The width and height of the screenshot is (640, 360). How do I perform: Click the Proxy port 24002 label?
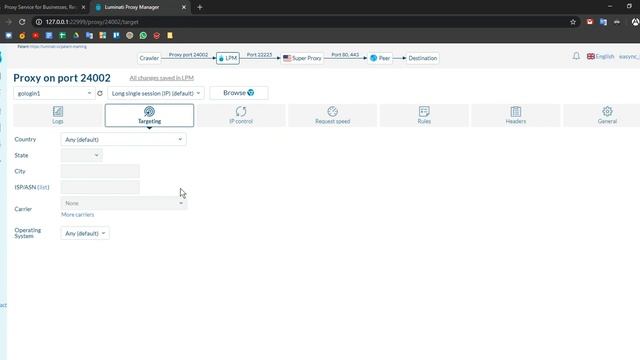(x=188, y=55)
